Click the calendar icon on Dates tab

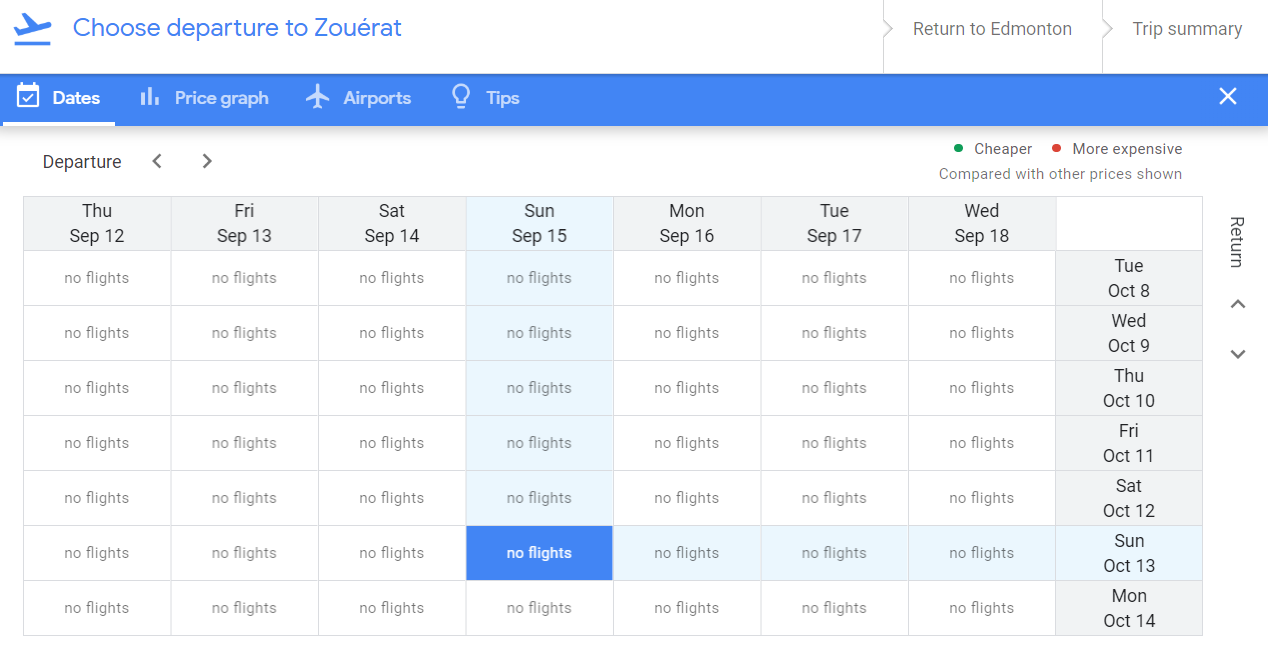[x=28, y=97]
